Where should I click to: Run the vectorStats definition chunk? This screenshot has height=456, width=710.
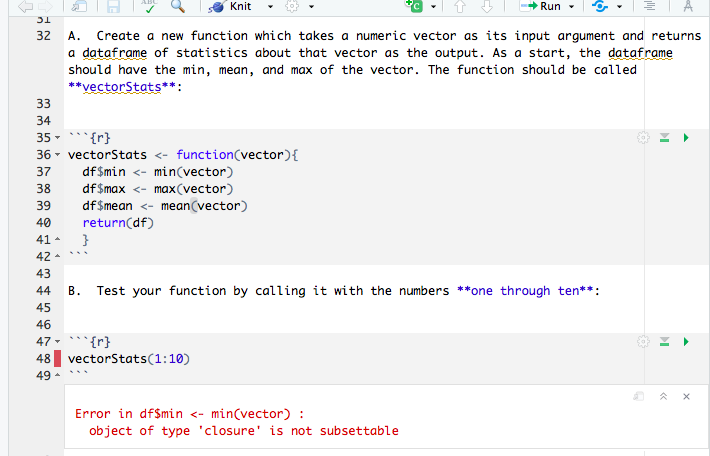pyautogui.click(x=686, y=138)
